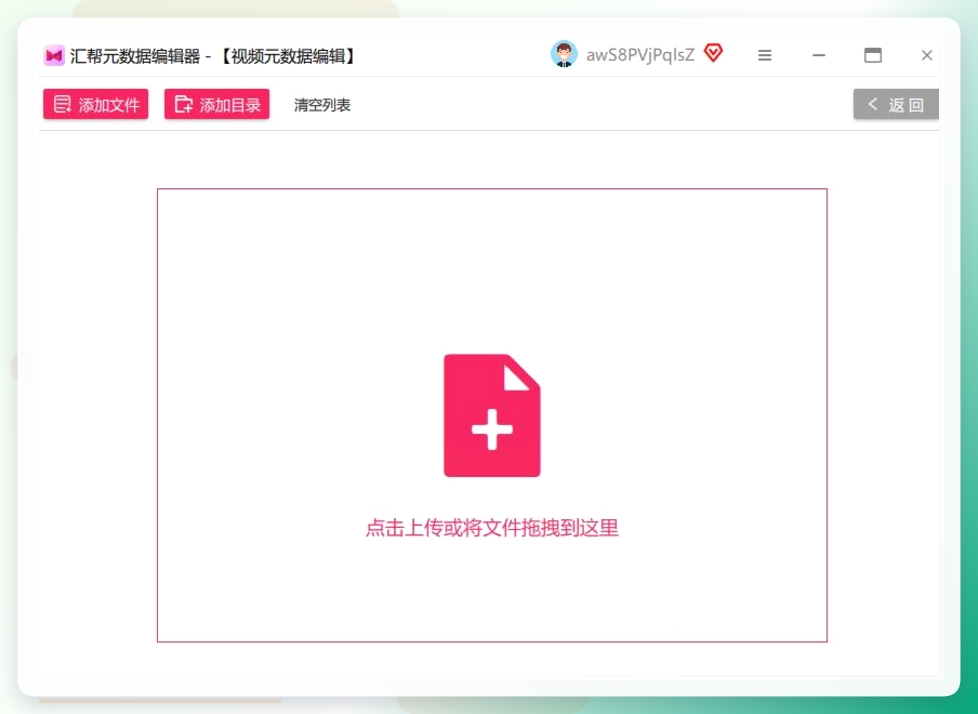The width and height of the screenshot is (978, 714).
Task: Click the app logo in title bar
Action: pyautogui.click(x=54, y=55)
